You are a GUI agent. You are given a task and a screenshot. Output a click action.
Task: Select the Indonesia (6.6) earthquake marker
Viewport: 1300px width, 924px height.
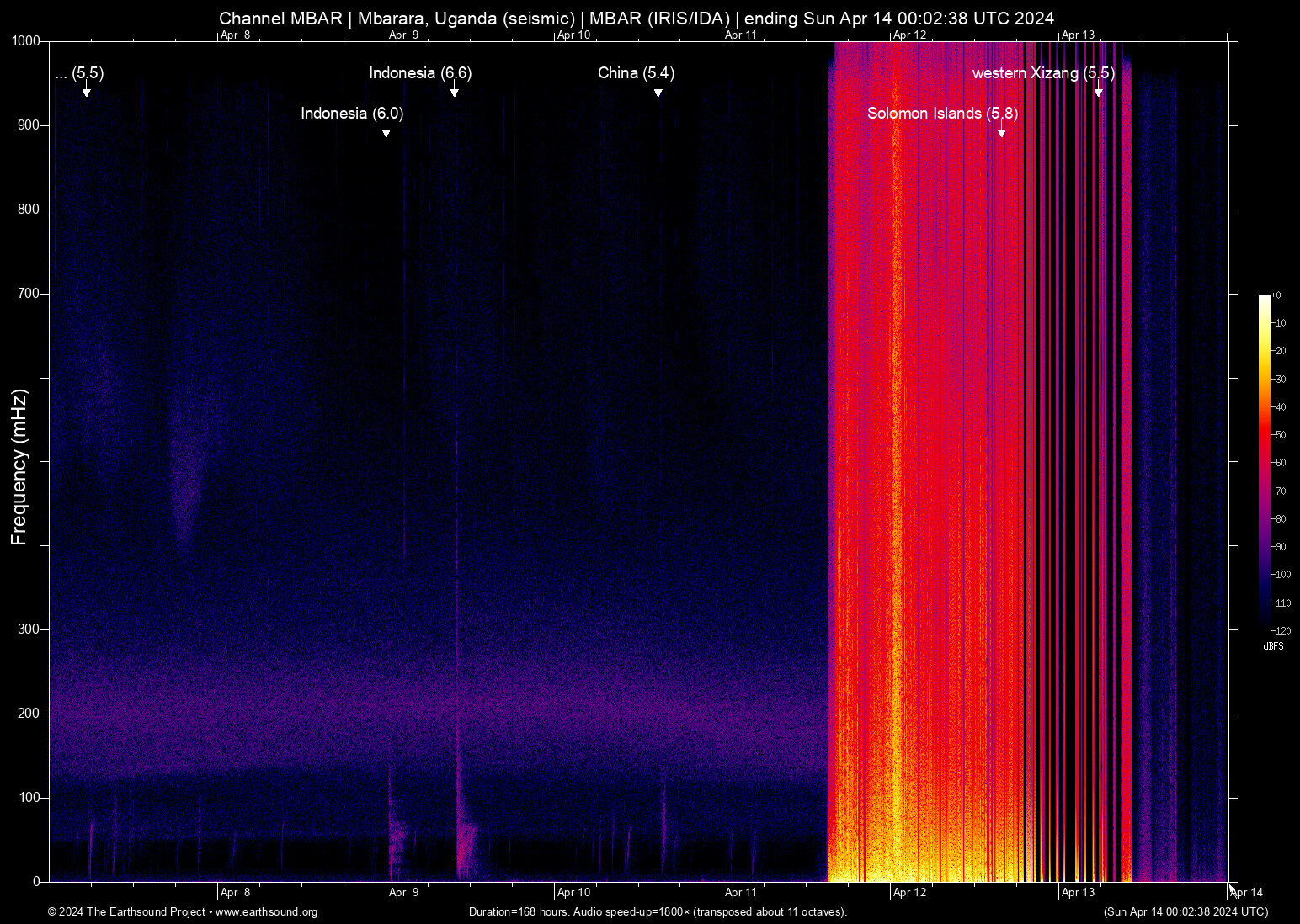point(420,73)
